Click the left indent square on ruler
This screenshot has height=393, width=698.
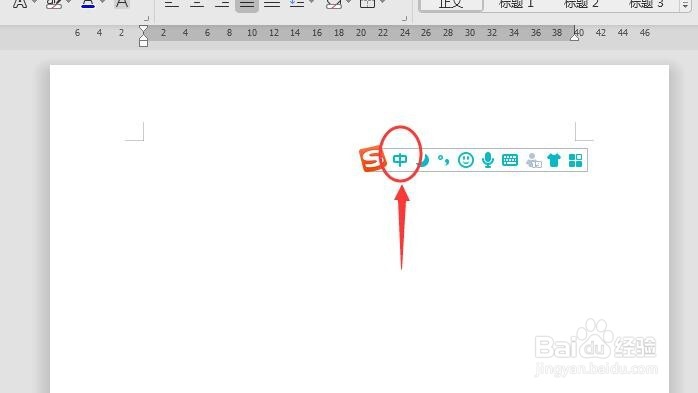pyautogui.click(x=143, y=43)
